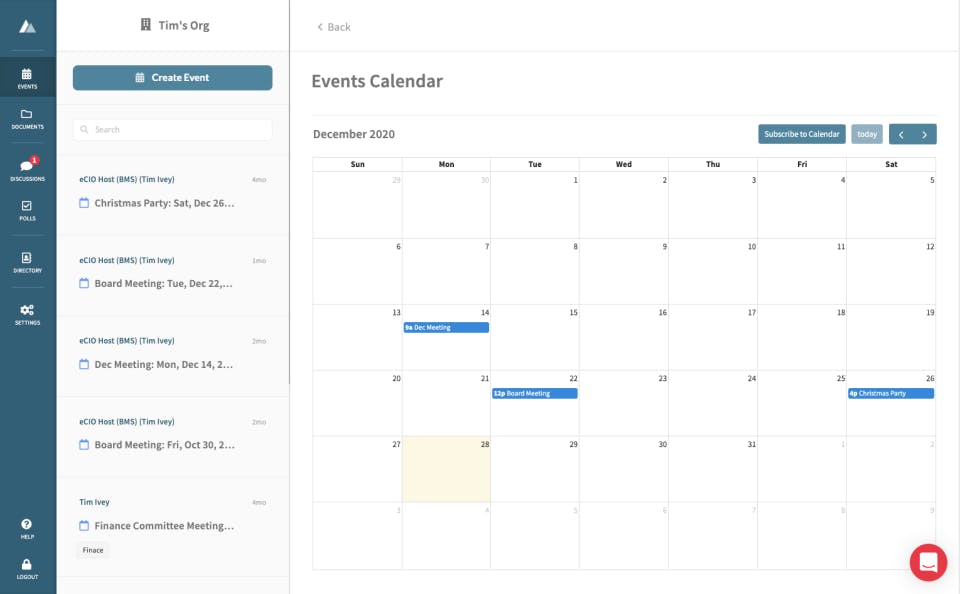960x594 pixels.
Task: Open Discussions with unread badge
Action: 27,170
